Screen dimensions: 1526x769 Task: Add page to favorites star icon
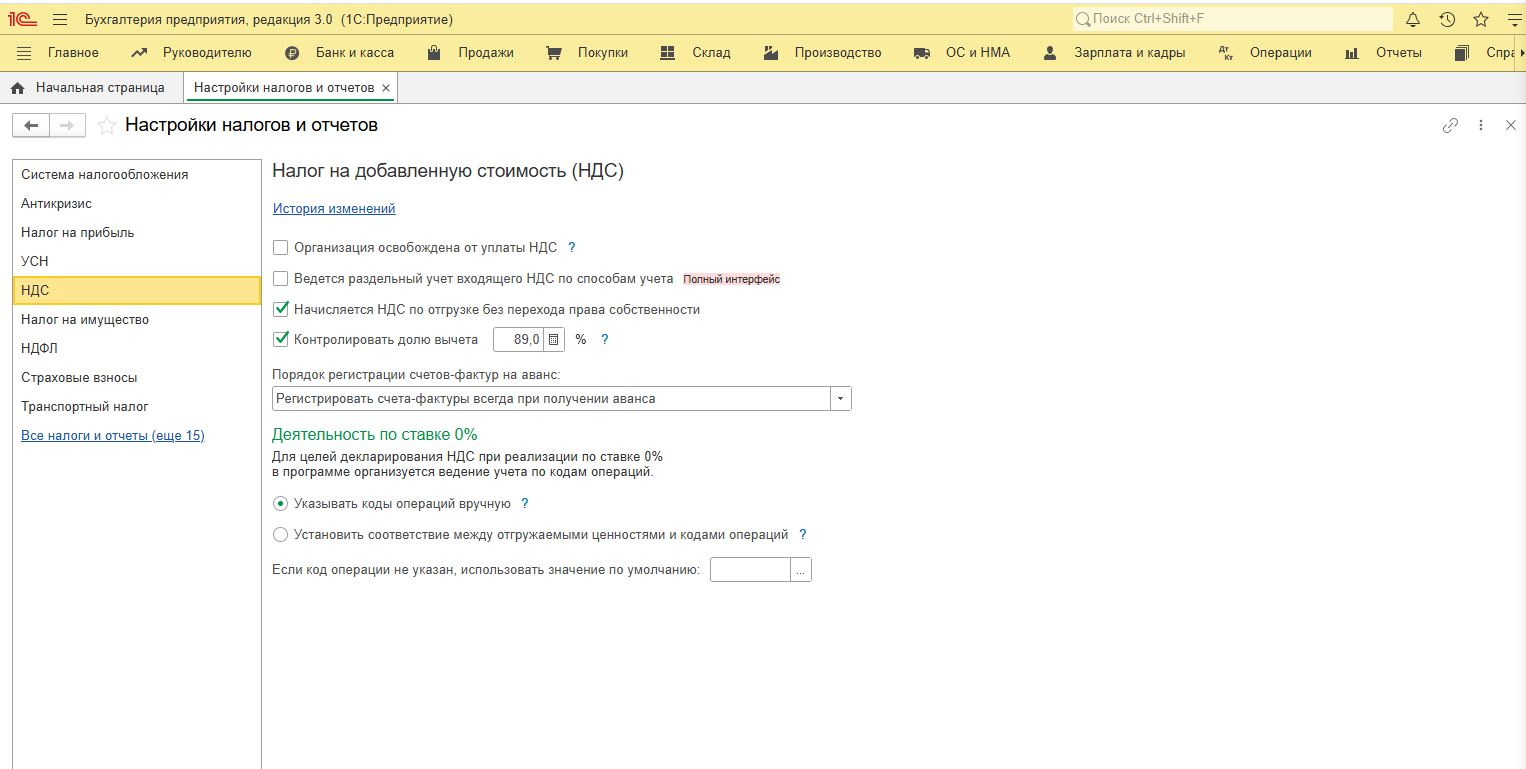coord(106,126)
